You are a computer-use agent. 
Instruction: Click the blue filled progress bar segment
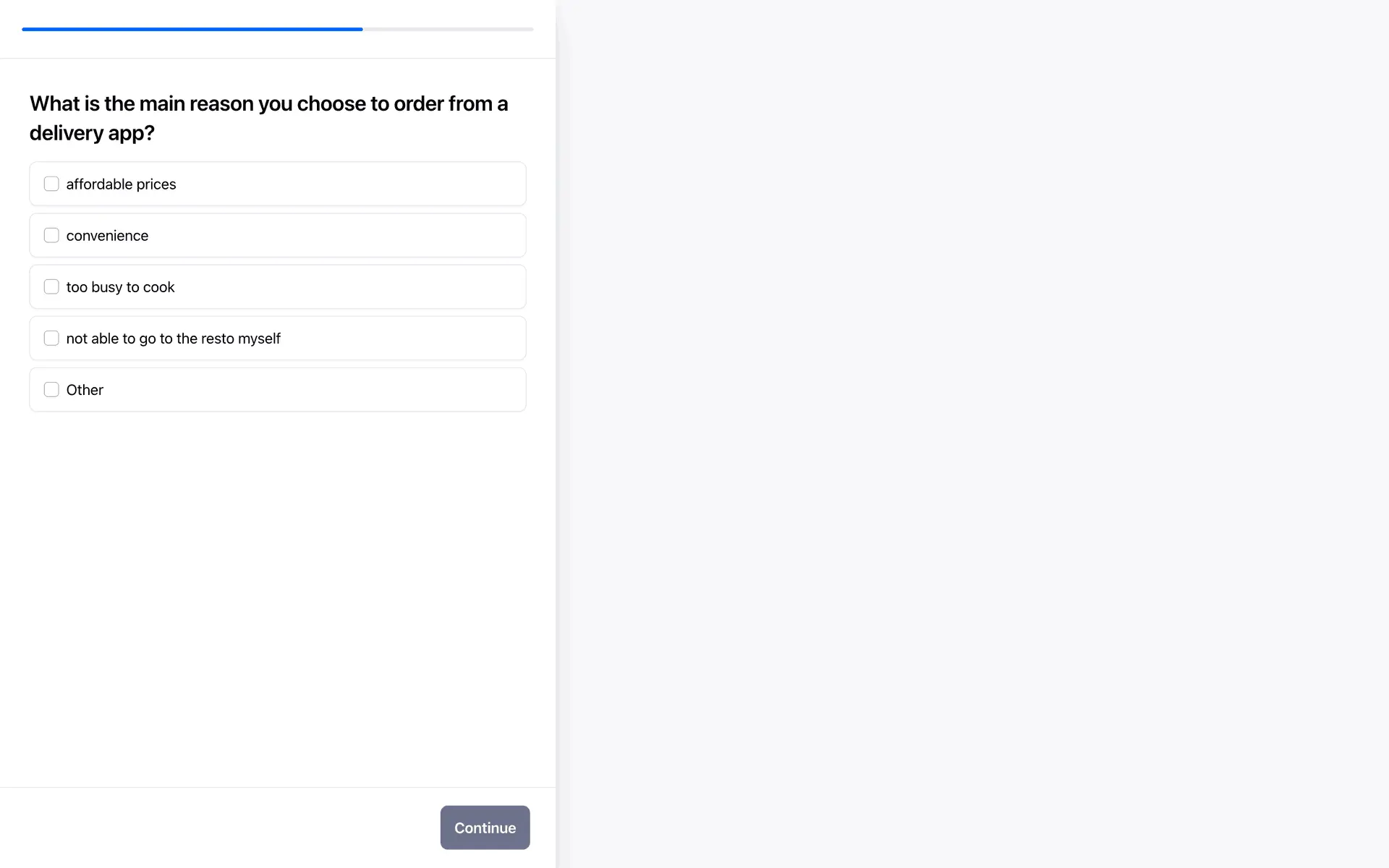tap(192, 29)
